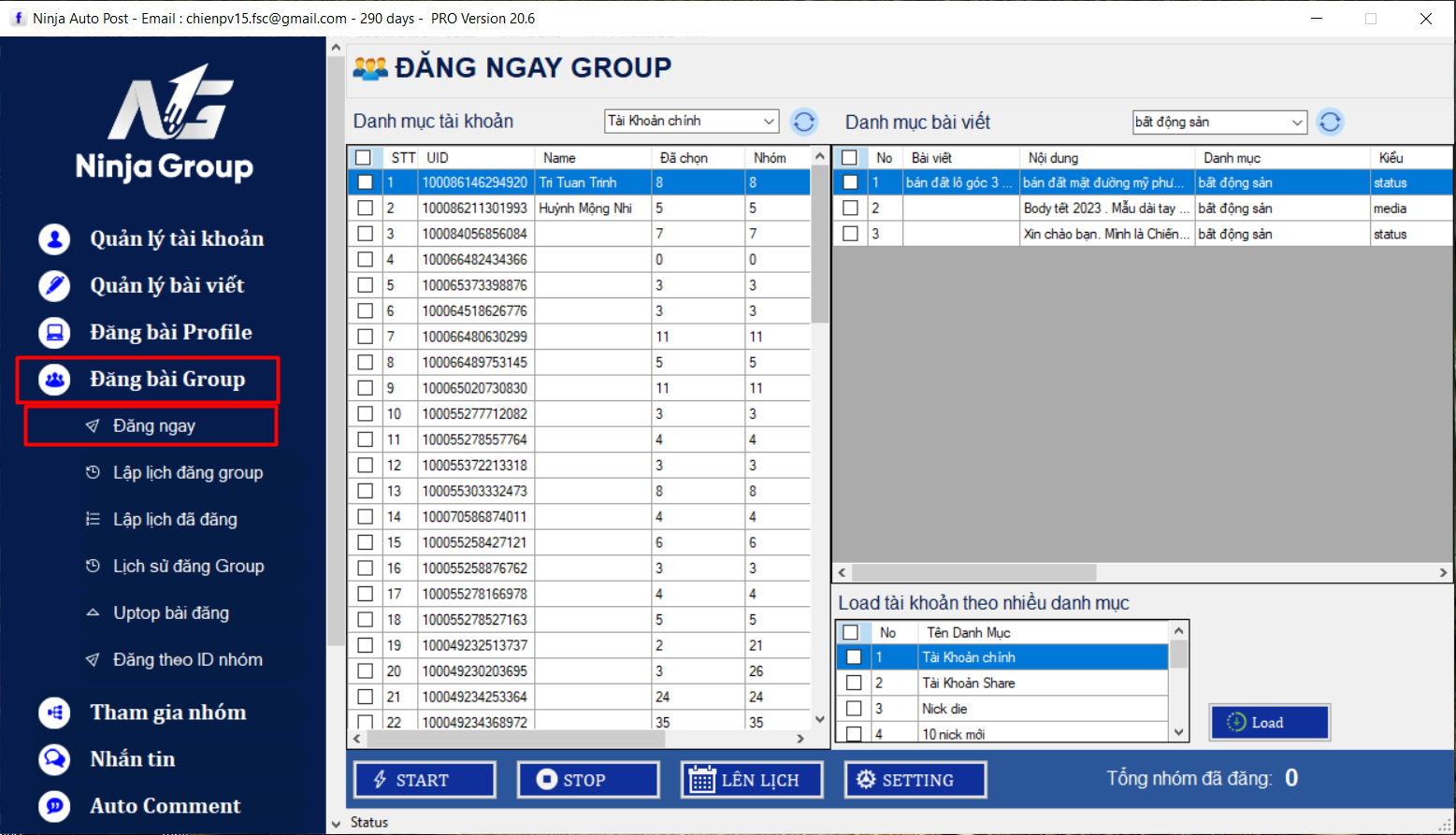Open Quản lý tài khoản menu
Image resolution: width=1456 pixels, height=835 pixels.
point(177,239)
